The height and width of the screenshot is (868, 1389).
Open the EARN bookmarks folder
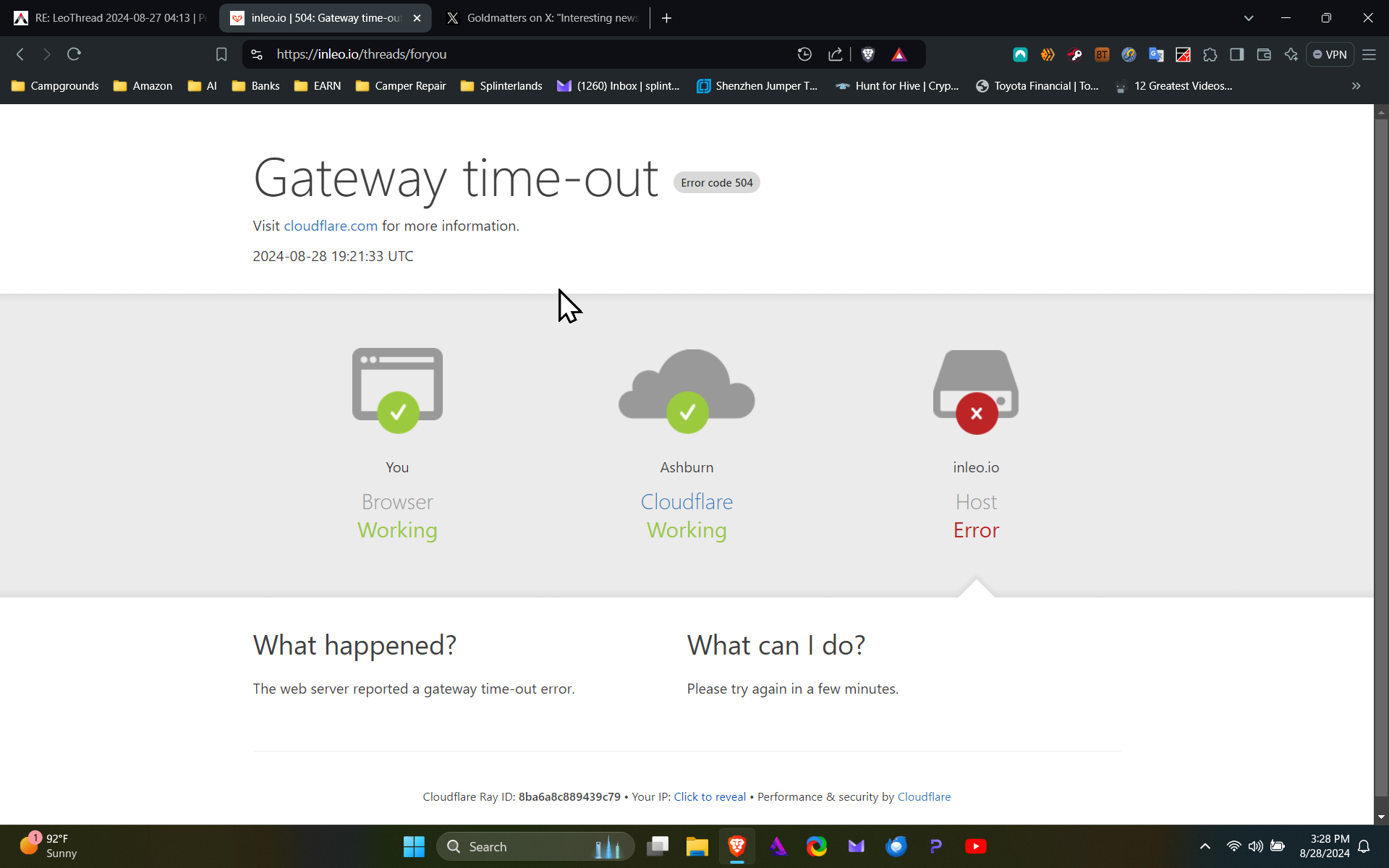pyautogui.click(x=318, y=85)
